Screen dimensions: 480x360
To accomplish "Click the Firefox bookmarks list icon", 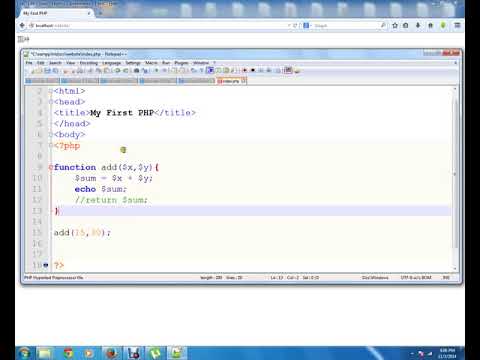I will click(x=406, y=25).
